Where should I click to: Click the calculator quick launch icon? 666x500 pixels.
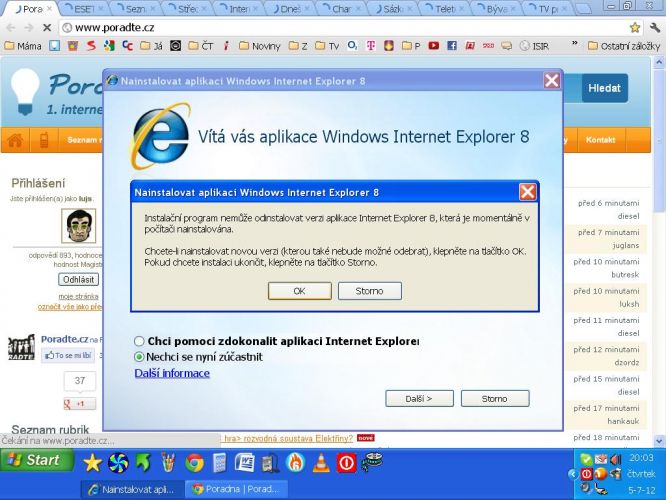click(220, 463)
